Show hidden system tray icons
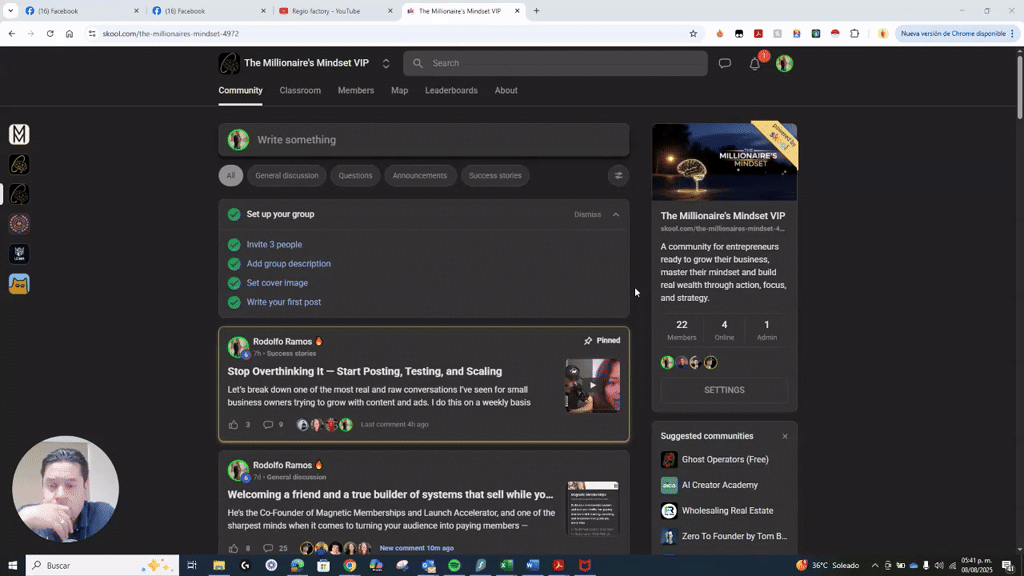 point(875,566)
